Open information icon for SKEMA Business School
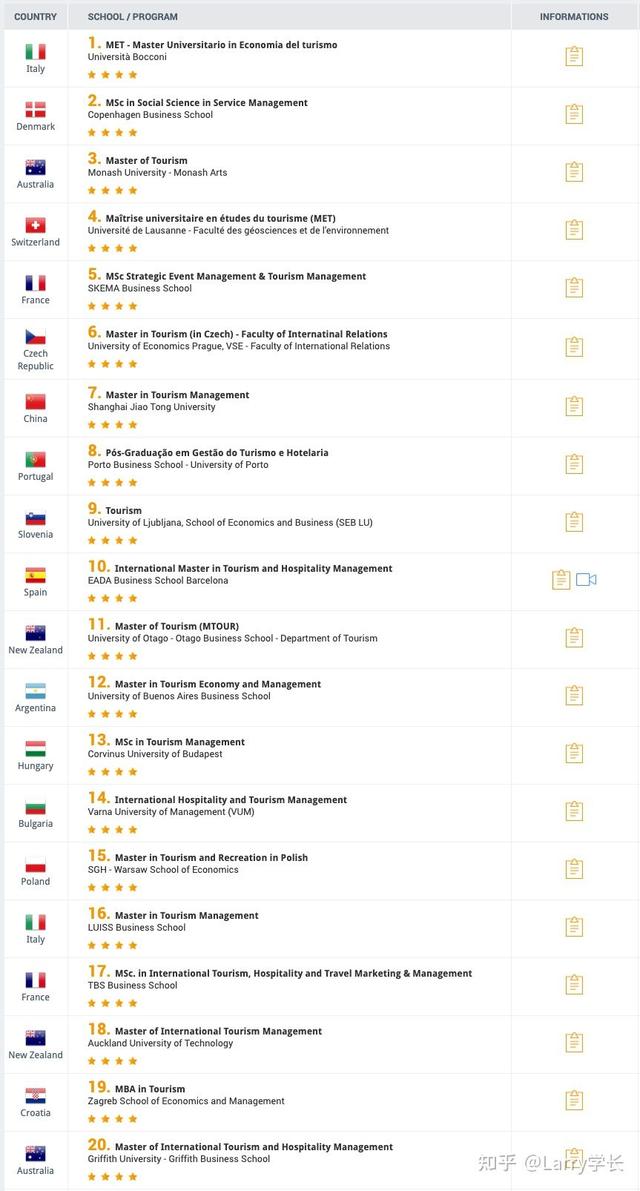 [x=574, y=287]
